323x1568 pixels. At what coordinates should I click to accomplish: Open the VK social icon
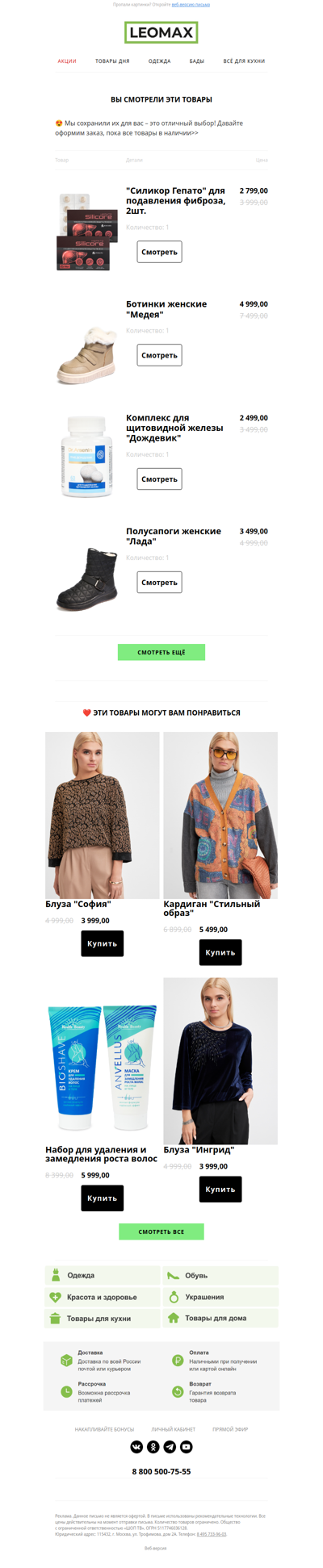click(x=136, y=1446)
